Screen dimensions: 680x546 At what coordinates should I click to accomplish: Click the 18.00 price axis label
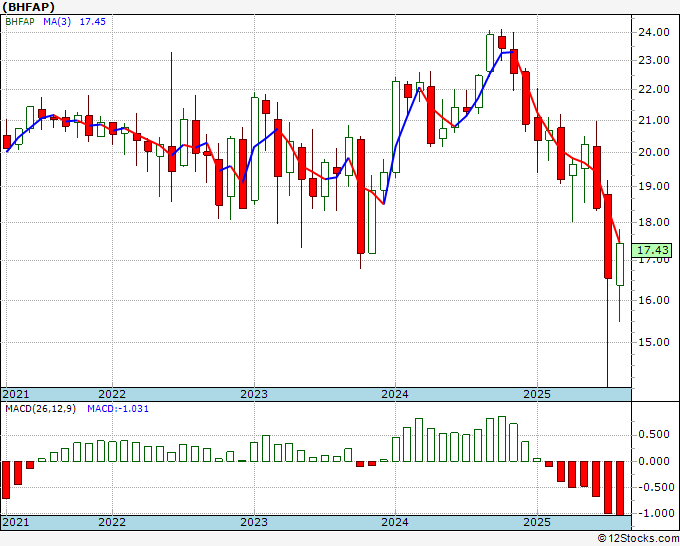point(653,222)
